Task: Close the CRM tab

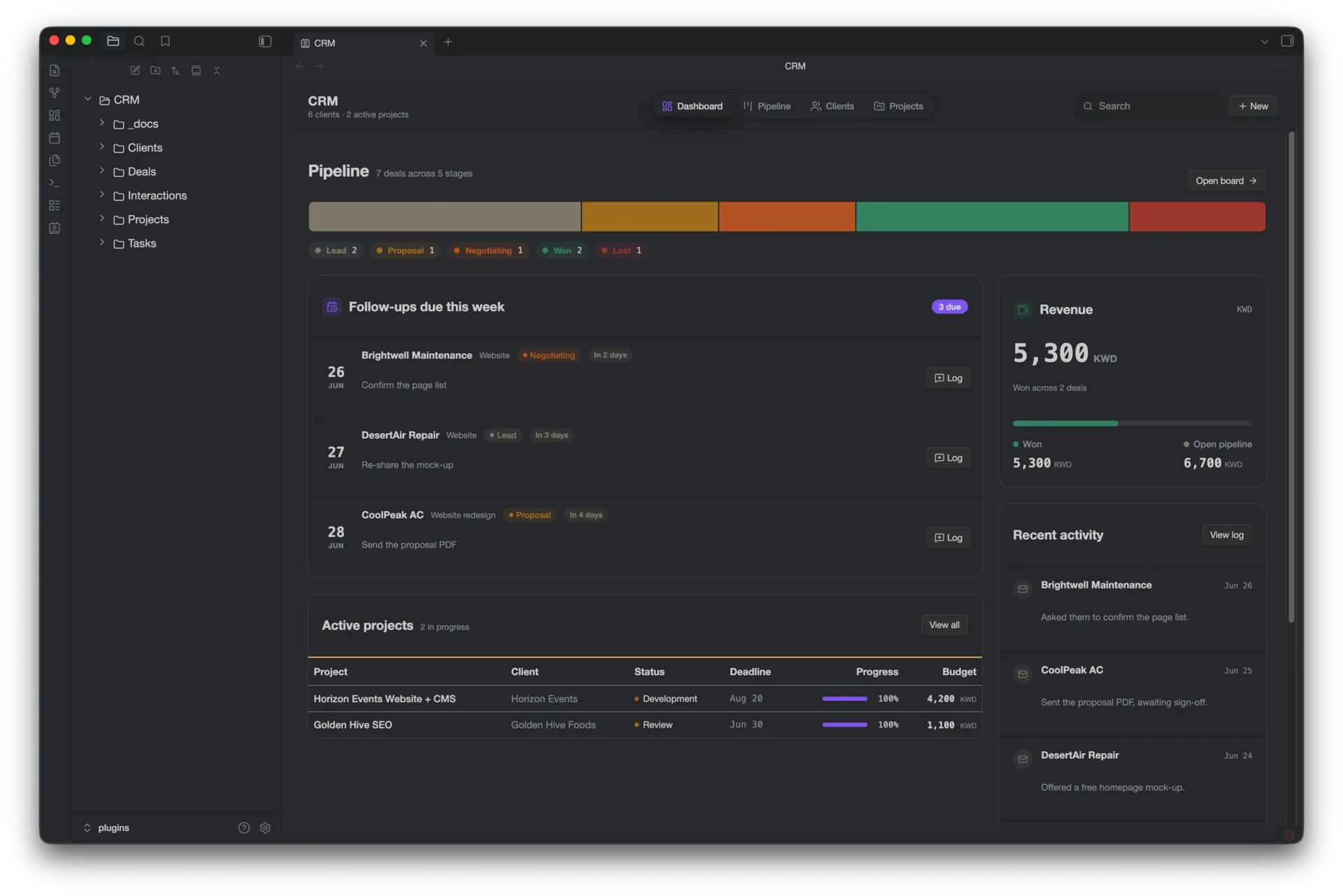Action: [423, 43]
